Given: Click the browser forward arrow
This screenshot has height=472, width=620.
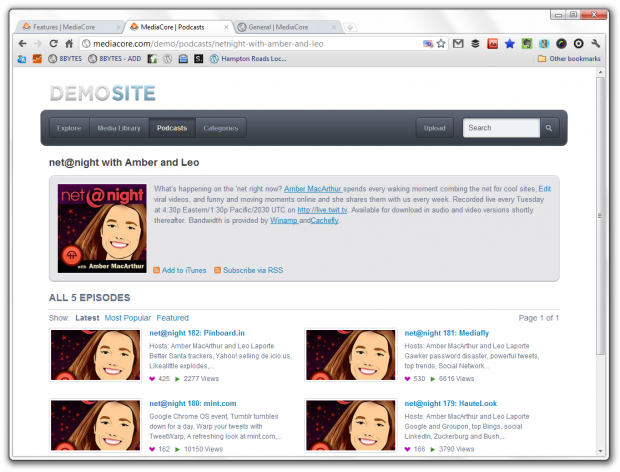Looking at the screenshot, I should (38, 43).
